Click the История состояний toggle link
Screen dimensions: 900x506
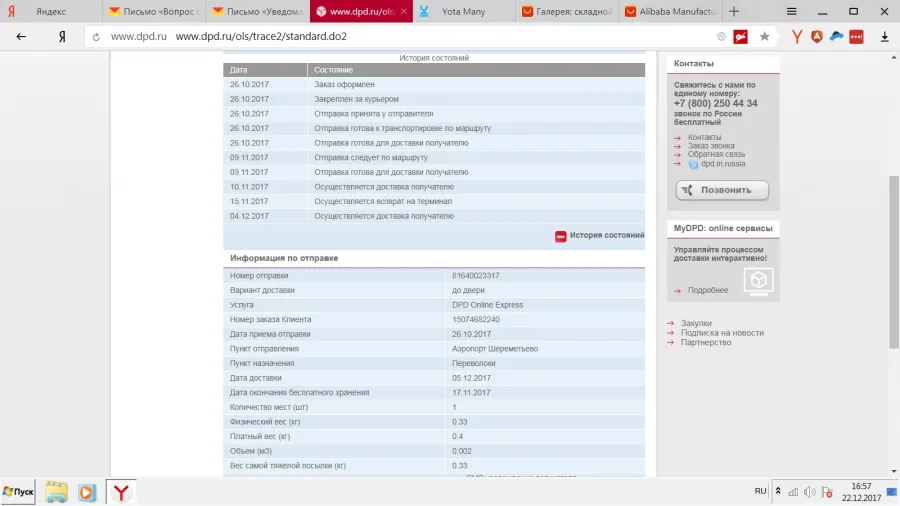607,235
